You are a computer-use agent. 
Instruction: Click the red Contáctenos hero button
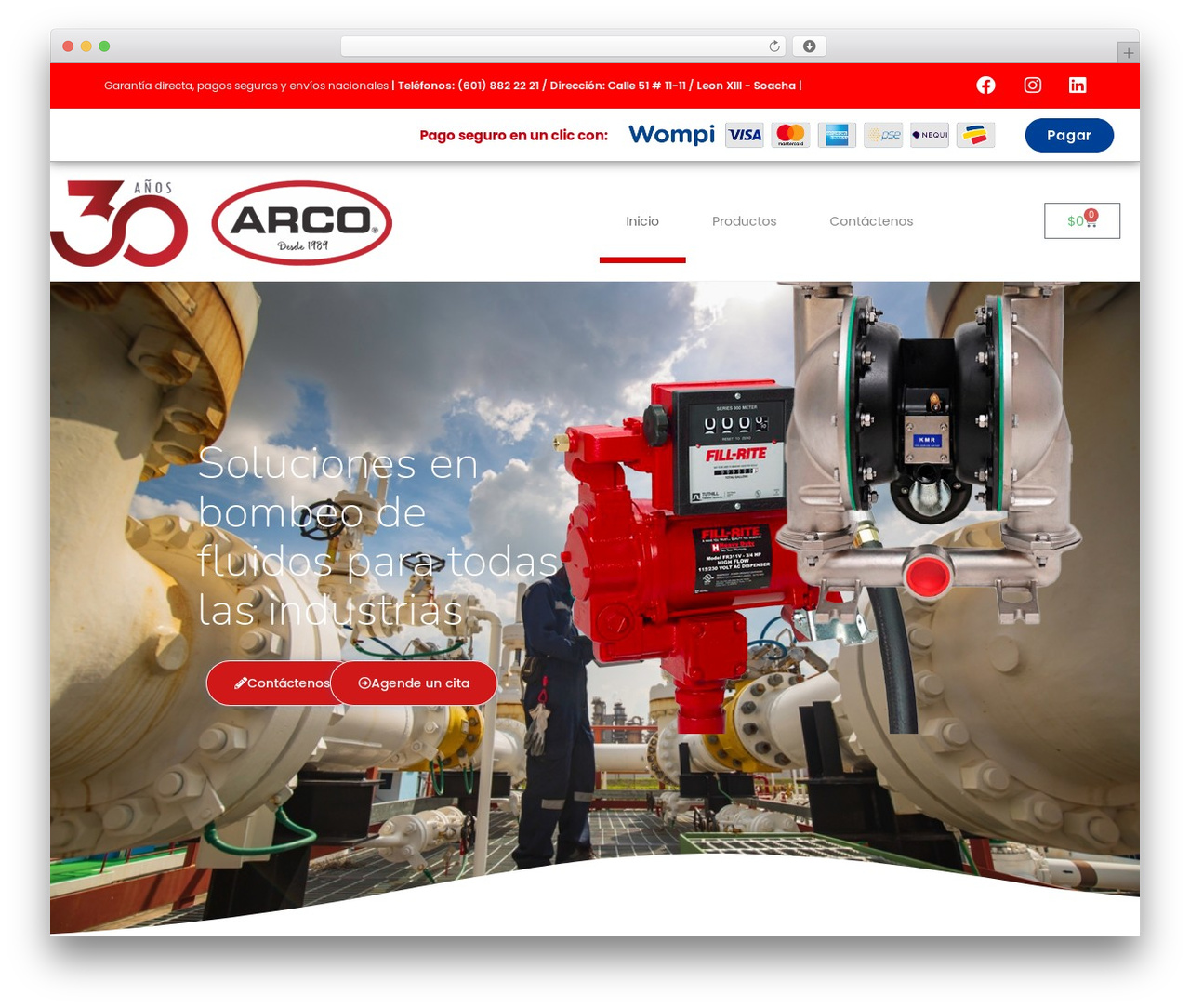[x=270, y=683]
